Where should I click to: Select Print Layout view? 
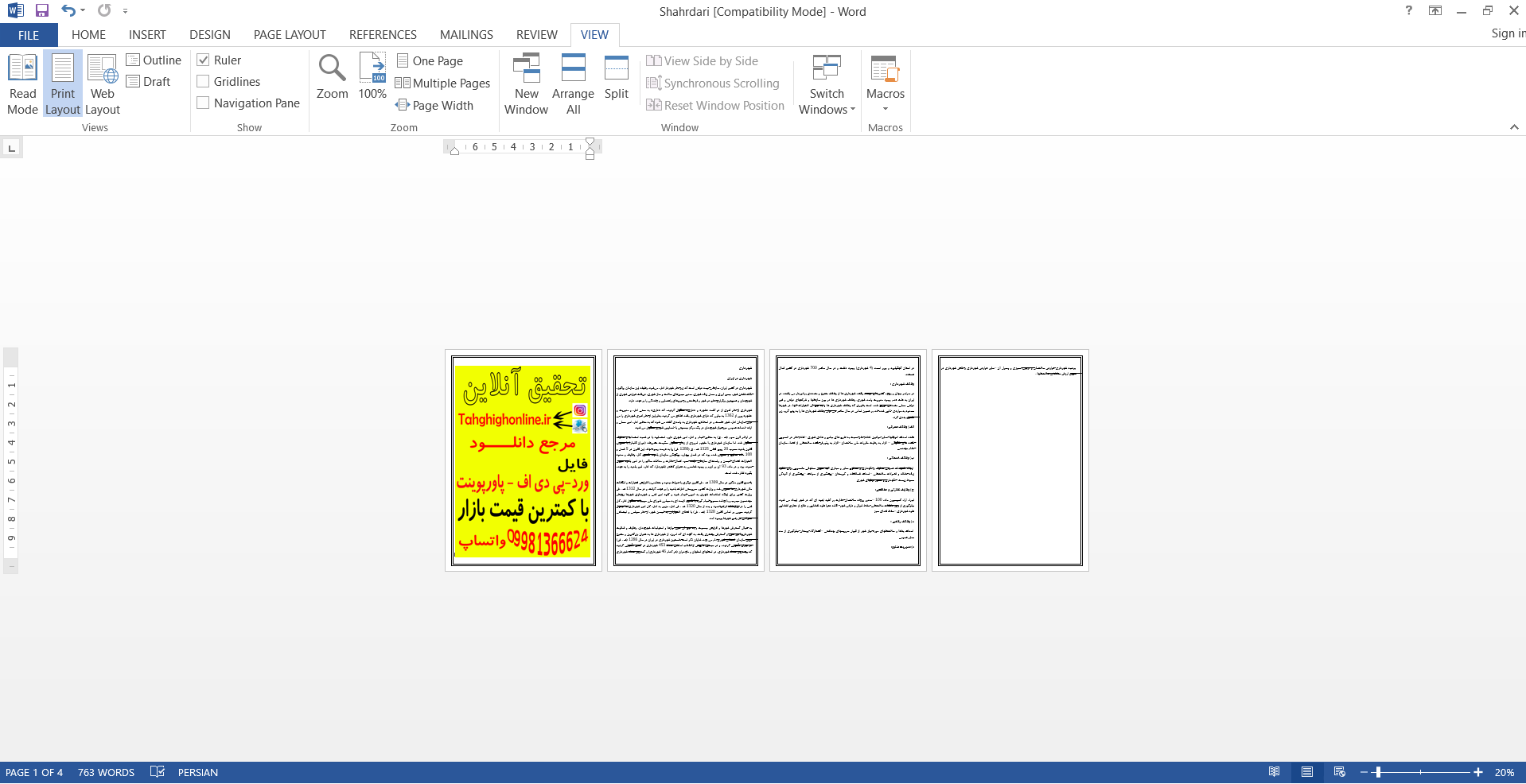pyautogui.click(x=63, y=84)
